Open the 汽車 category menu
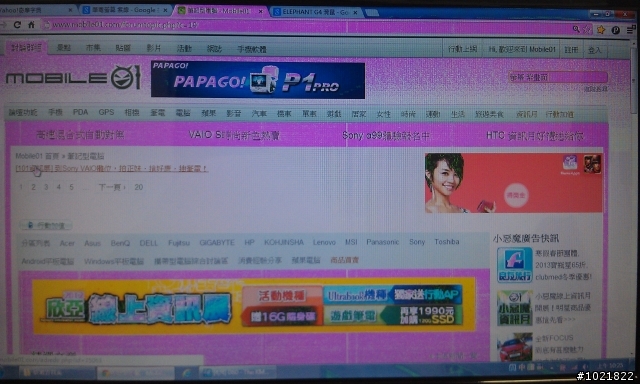 259,113
